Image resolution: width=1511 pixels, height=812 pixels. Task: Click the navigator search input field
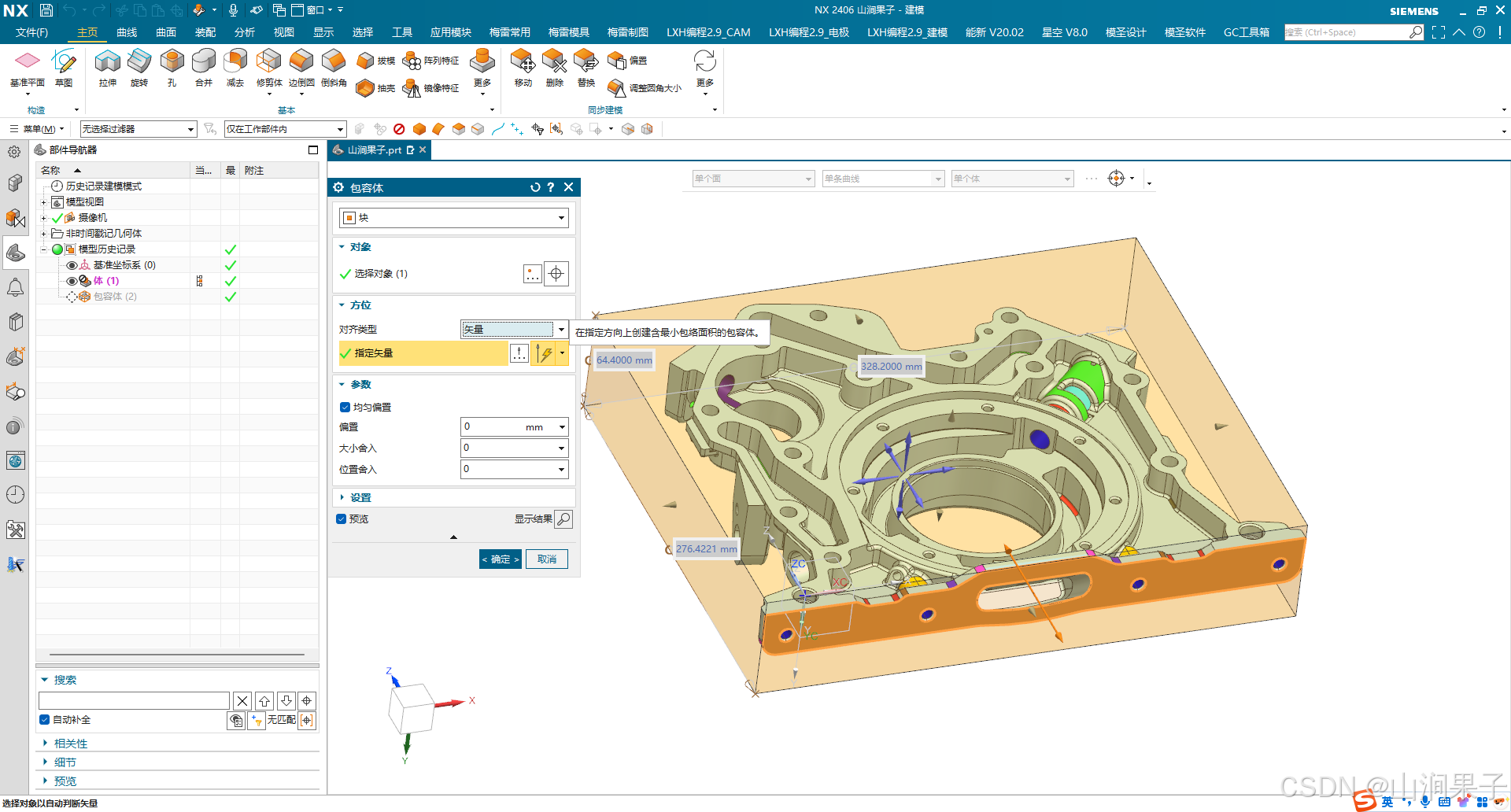(x=134, y=700)
